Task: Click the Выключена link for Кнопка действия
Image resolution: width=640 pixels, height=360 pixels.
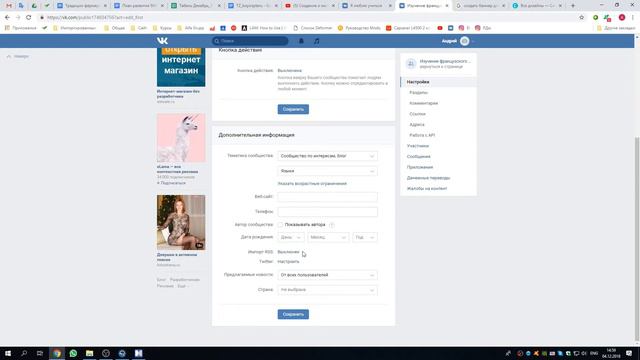Action: coord(289,71)
